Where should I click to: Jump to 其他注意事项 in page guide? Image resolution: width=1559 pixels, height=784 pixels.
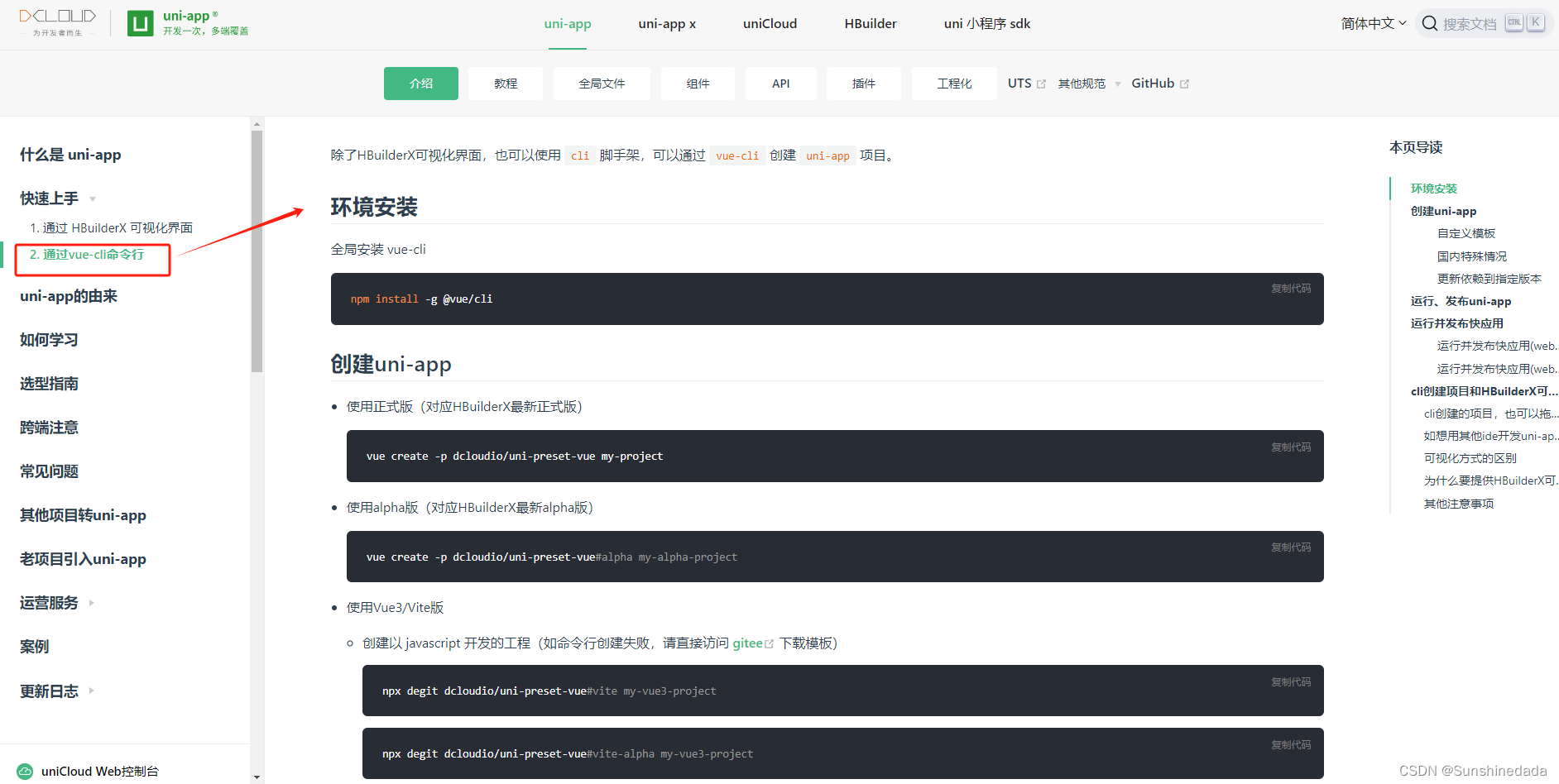1458,504
